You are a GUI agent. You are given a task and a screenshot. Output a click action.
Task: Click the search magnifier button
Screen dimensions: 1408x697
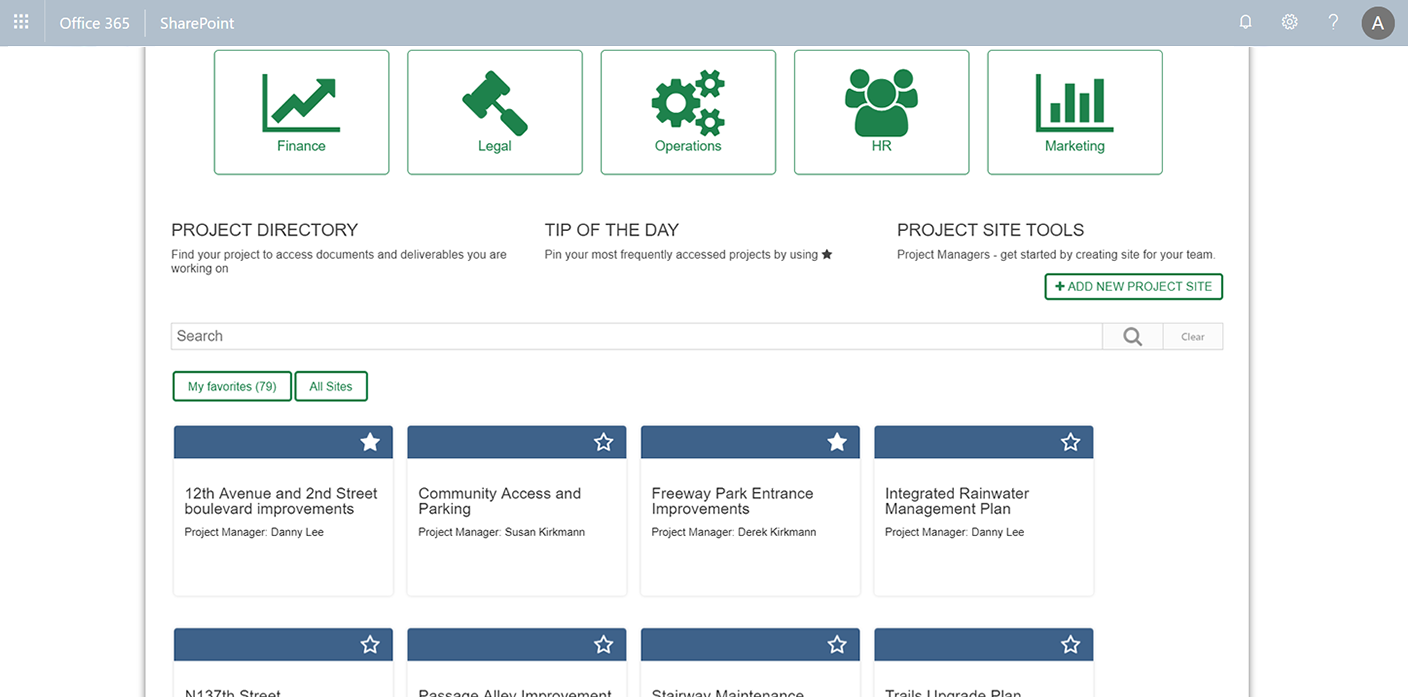(1132, 336)
